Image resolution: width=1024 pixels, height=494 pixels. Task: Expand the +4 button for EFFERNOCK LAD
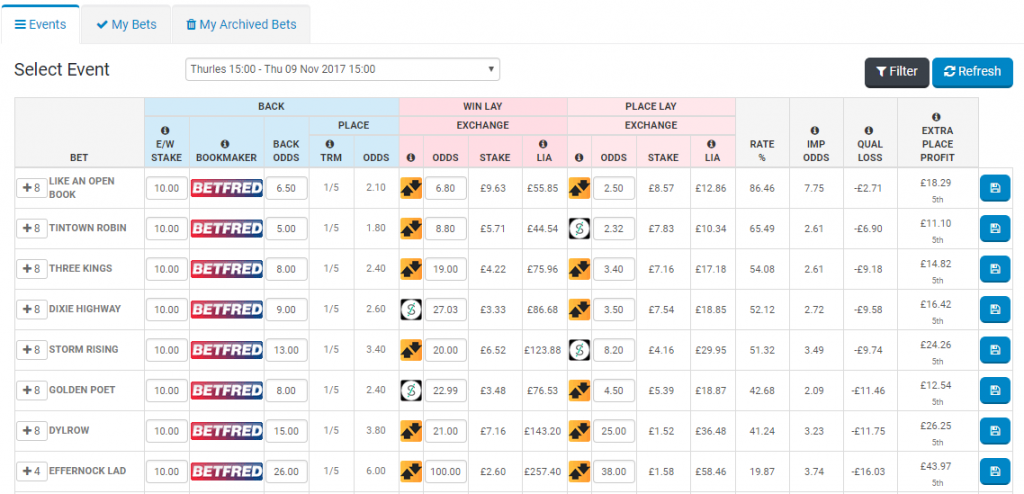tap(31, 472)
